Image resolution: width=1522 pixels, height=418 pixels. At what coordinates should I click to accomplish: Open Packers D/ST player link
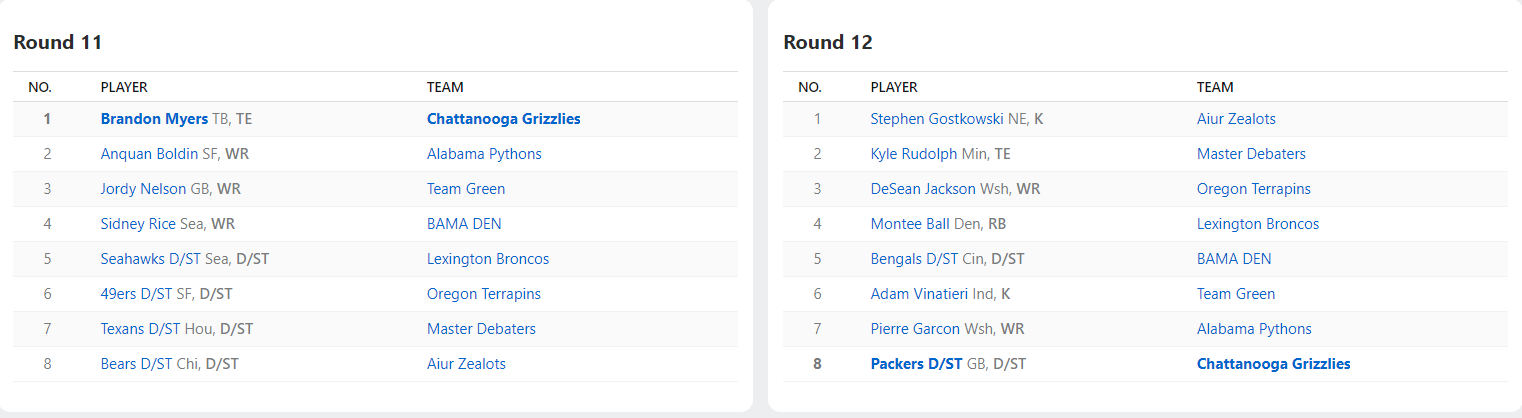916,364
